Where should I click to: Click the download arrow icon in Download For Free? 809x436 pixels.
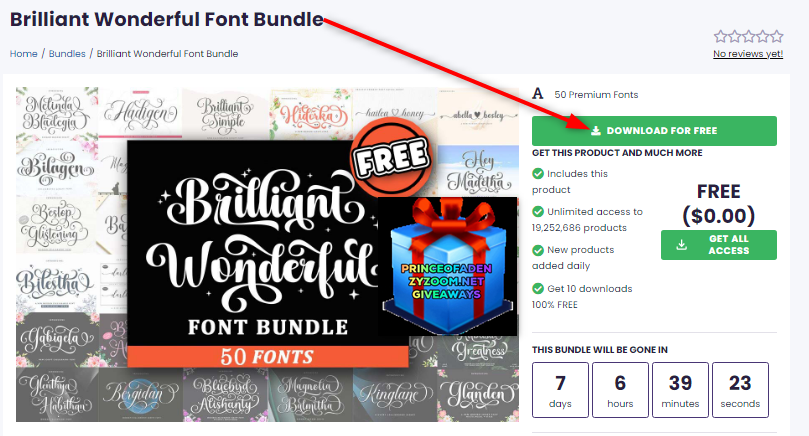(596, 131)
